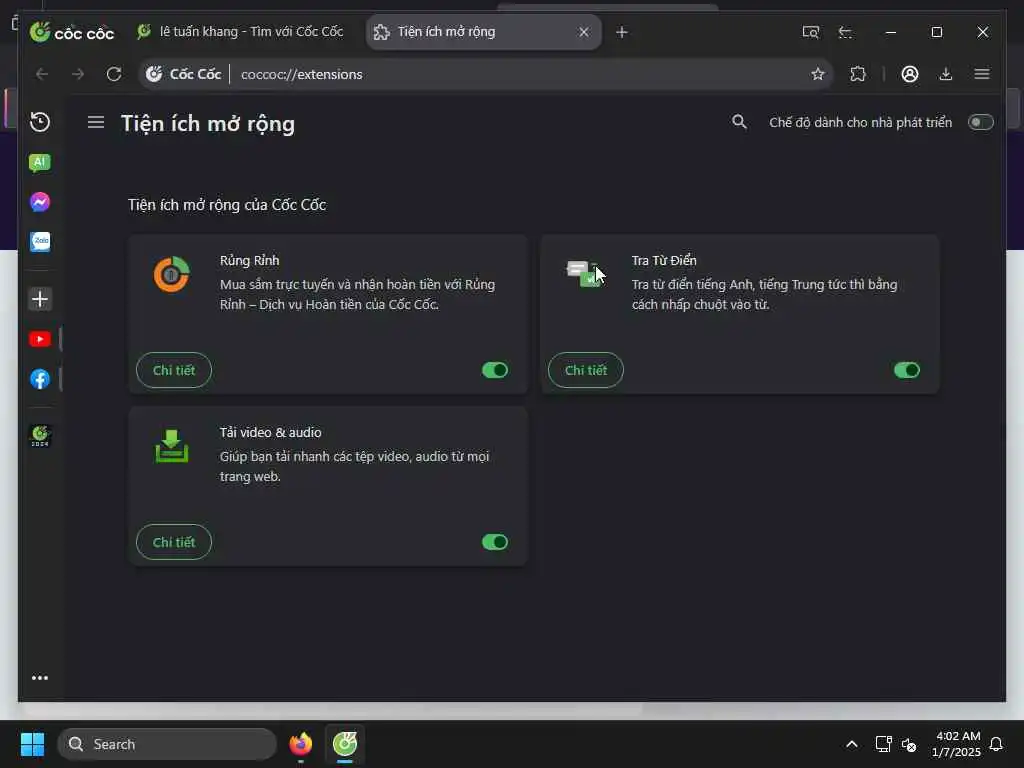This screenshot has width=1024, height=768.
Task: Click the Chế độ dành cho nhà phát triển label
Action: [x=860, y=122]
